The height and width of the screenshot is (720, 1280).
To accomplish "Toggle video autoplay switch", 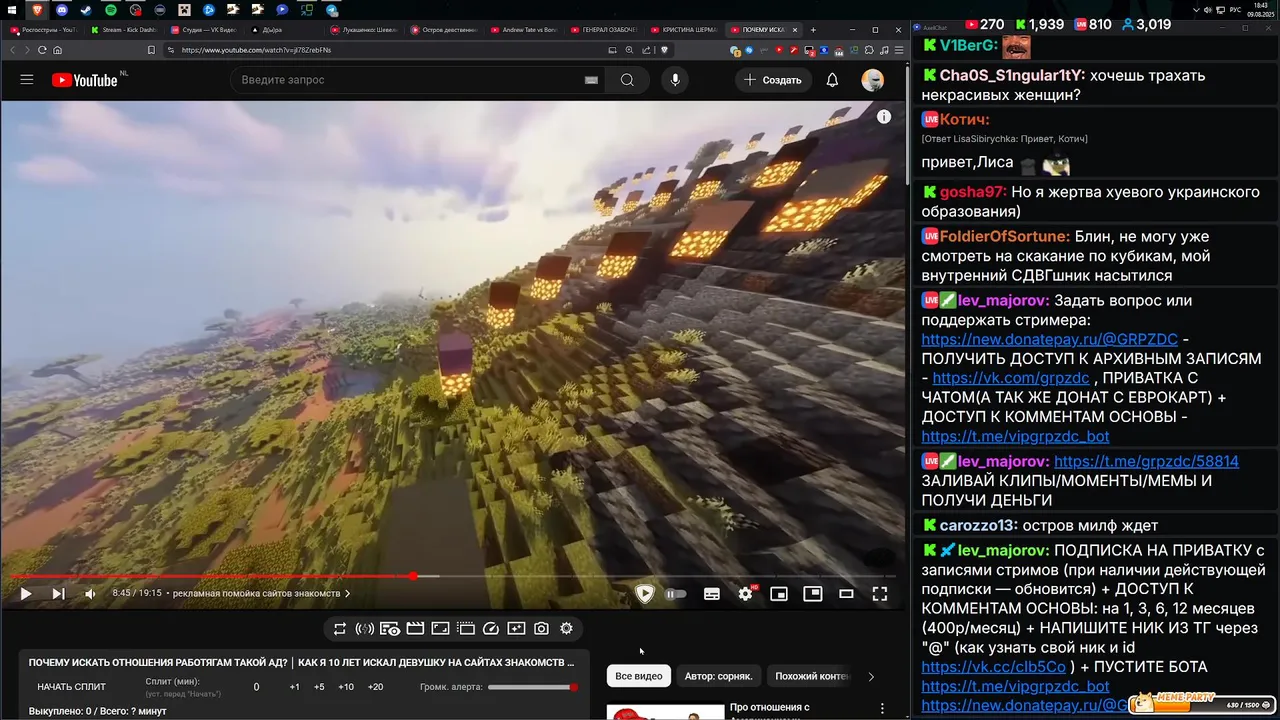I will 676,594.
